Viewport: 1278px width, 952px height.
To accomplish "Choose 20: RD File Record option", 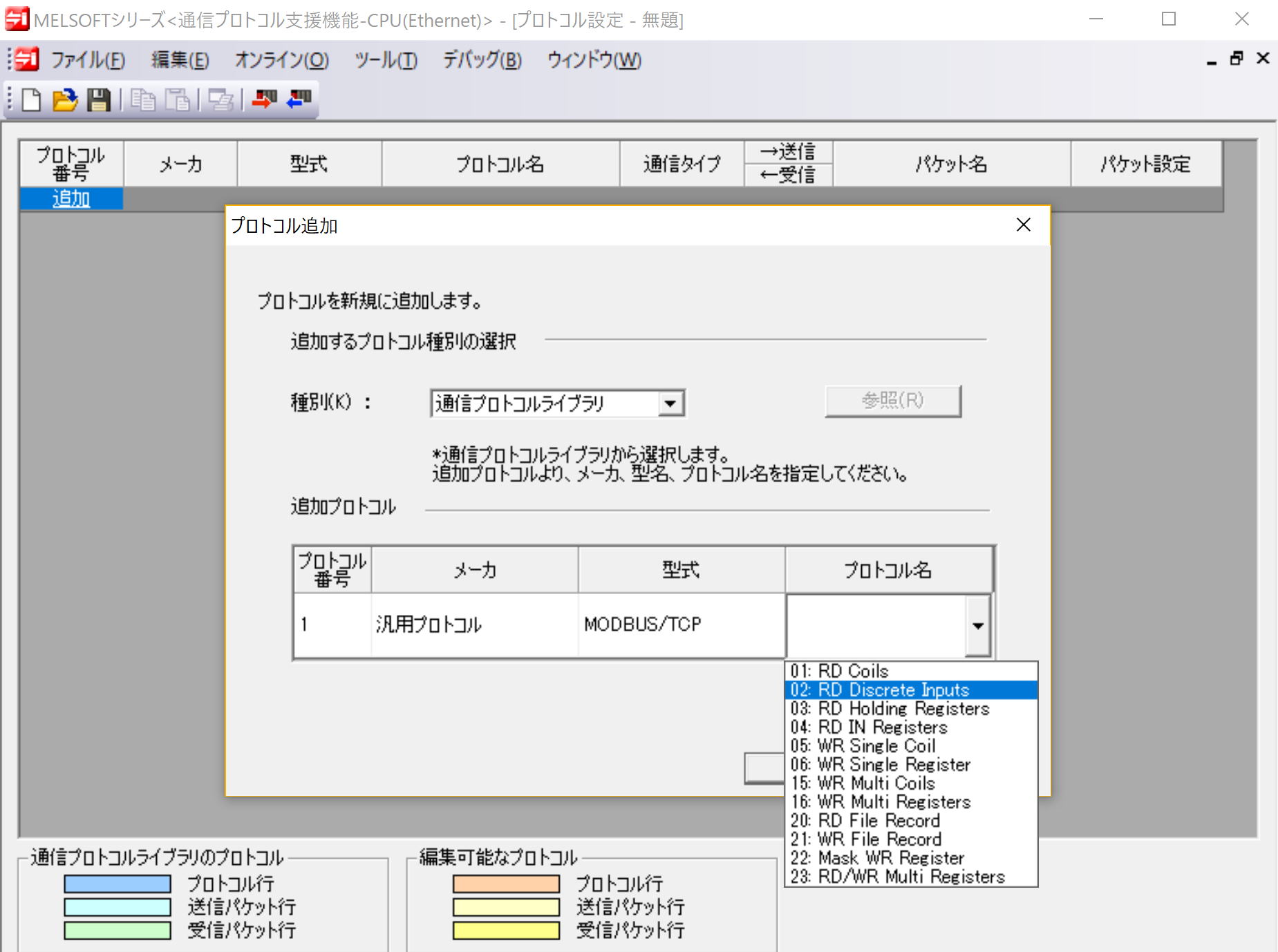I will [911, 820].
